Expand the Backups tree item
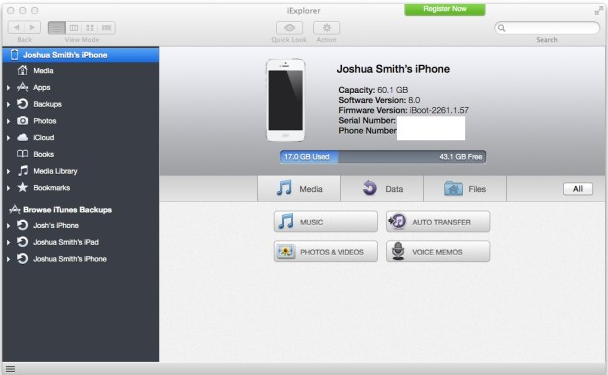Screen dimensions: 608x375 pos(8,104)
